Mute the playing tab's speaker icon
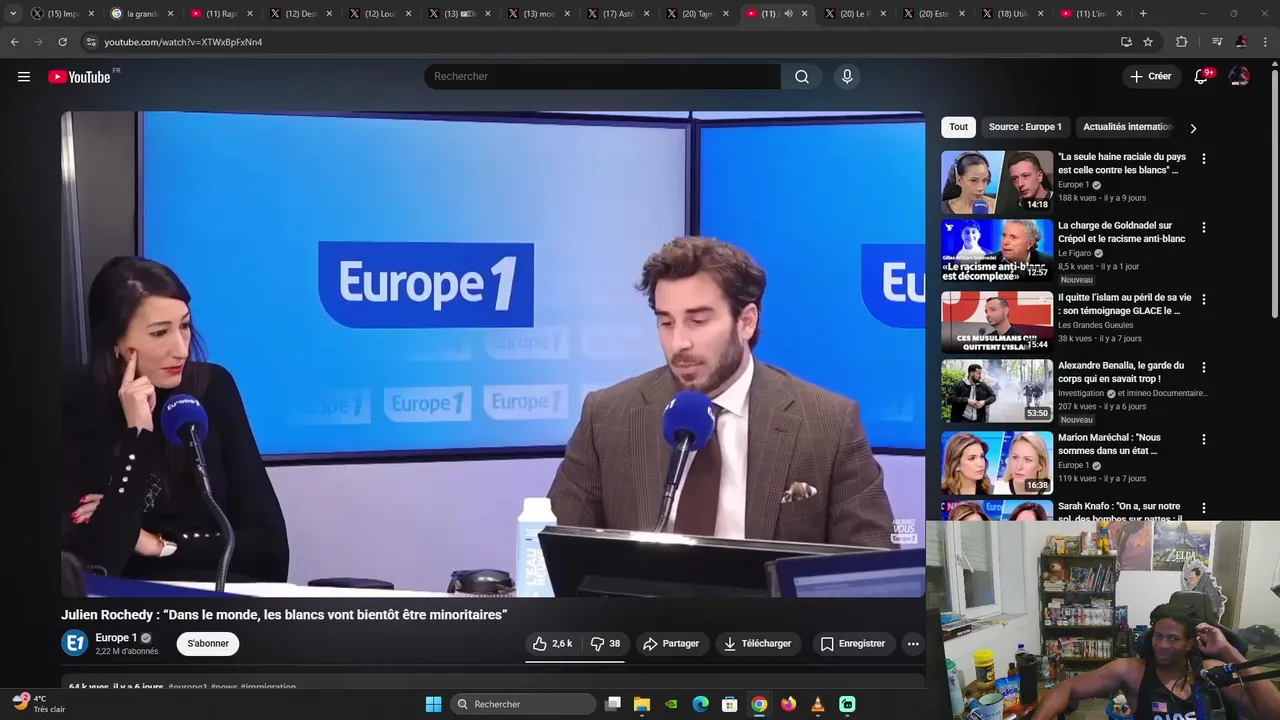The height and width of the screenshot is (720, 1280). point(788,14)
